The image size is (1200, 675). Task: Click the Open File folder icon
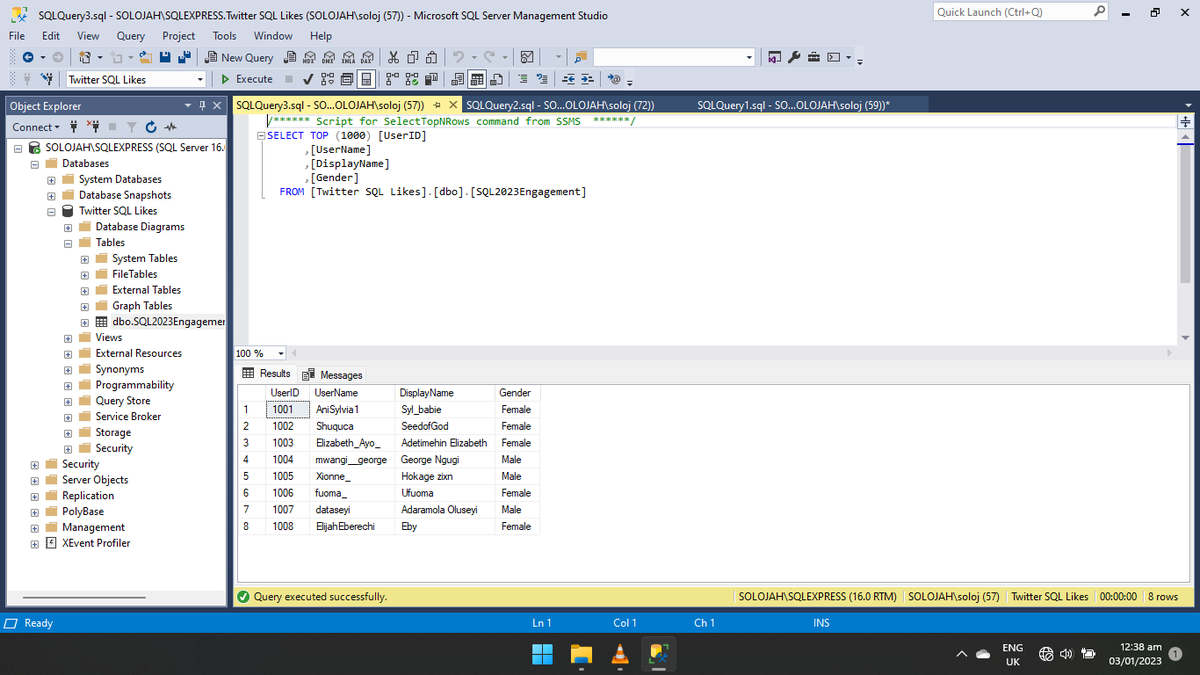pyautogui.click(x=146, y=58)
